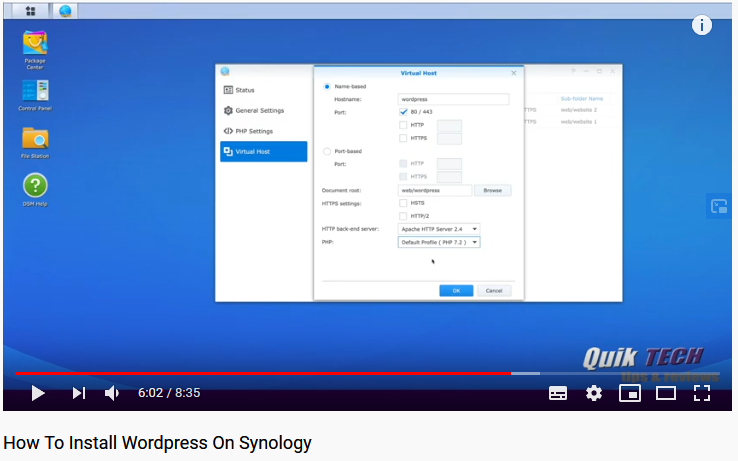
Task: Uncheck the 80 / 443 port checkbox
Action: pos(403,112)
